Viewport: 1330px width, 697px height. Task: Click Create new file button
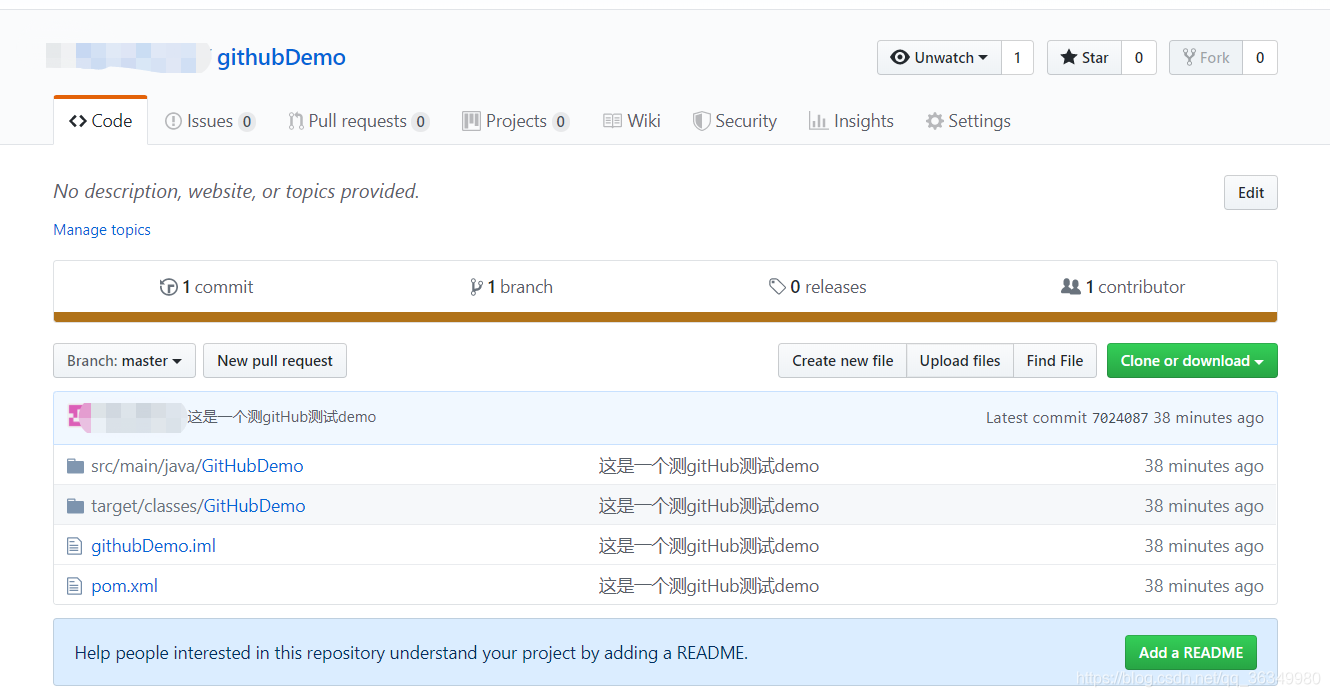pos(842,361)
